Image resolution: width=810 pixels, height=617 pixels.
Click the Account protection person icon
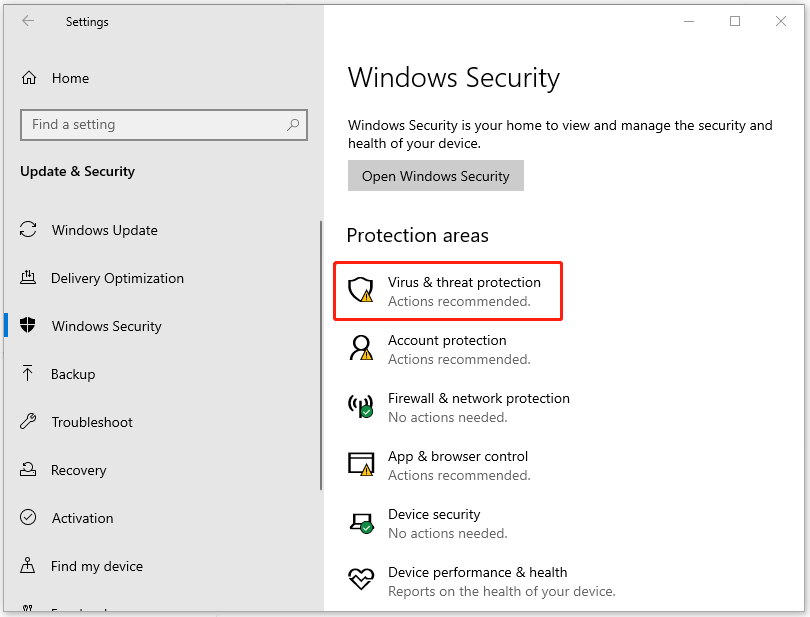click(x=360, y=349)
